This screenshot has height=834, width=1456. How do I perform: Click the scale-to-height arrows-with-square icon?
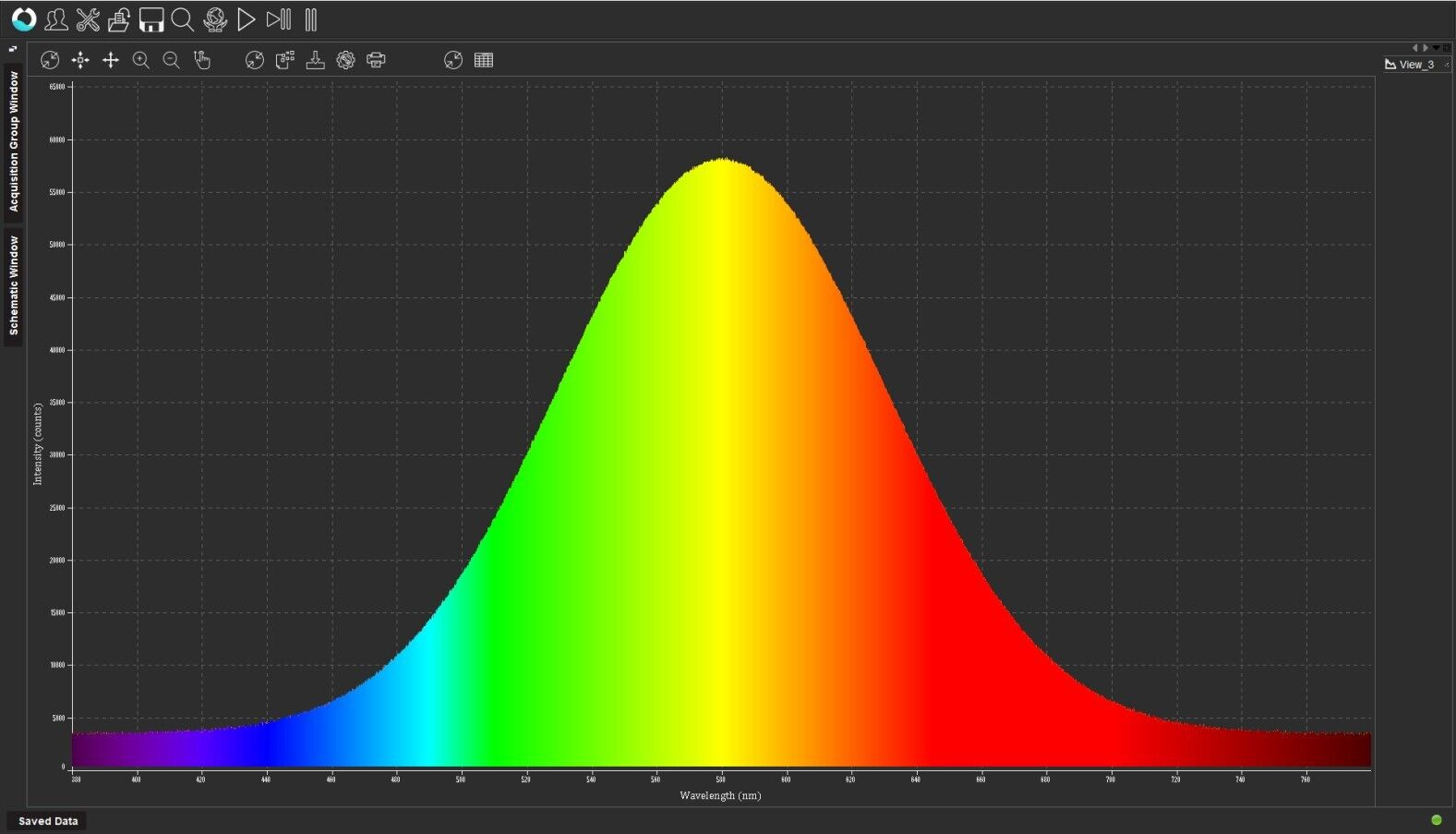pyautogui.click(x=80, y=60)
